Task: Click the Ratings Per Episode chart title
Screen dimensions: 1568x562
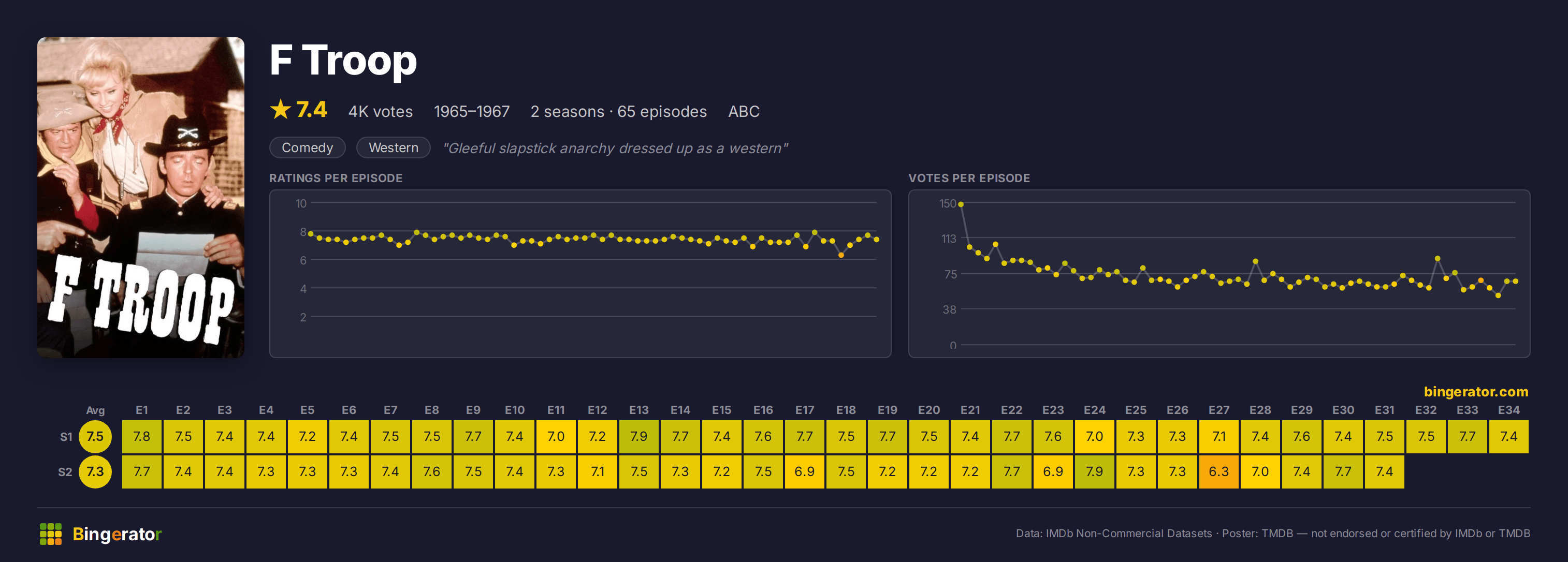Action: click(336, 178)
